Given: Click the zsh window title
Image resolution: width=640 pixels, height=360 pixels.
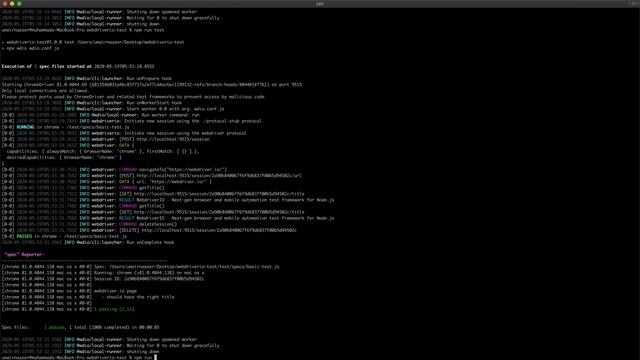Looking at the screenshot, I should click(320, 4).
